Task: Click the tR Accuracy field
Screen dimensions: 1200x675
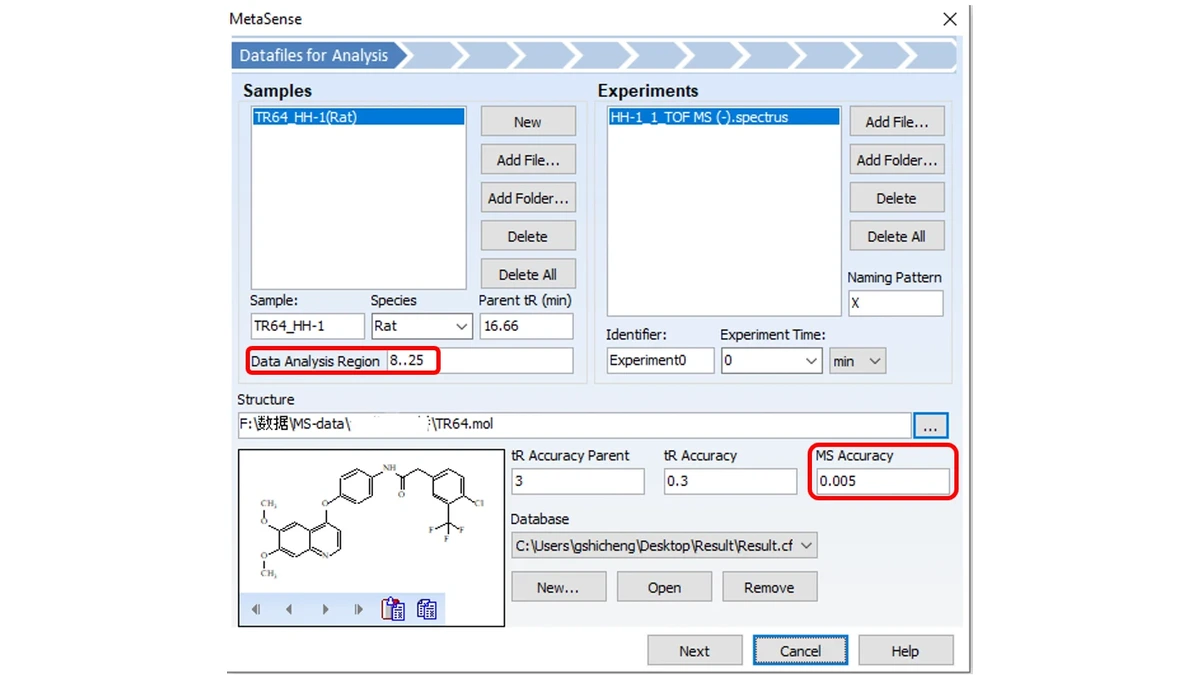Action: pos(730,481)
